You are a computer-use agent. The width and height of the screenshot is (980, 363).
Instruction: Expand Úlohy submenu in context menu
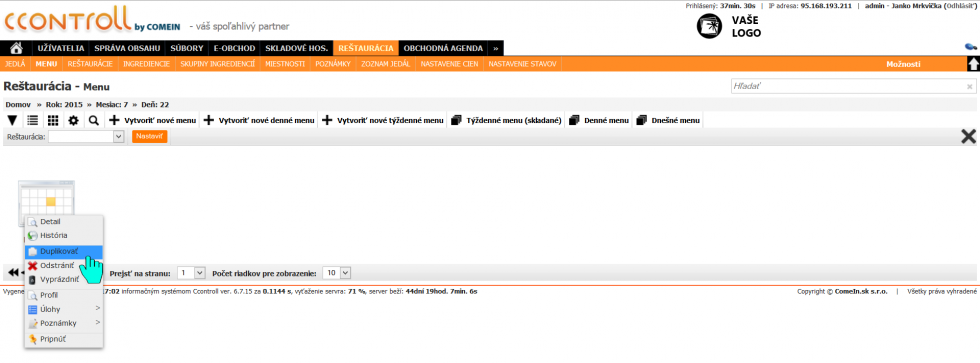[x=64, y=309]
